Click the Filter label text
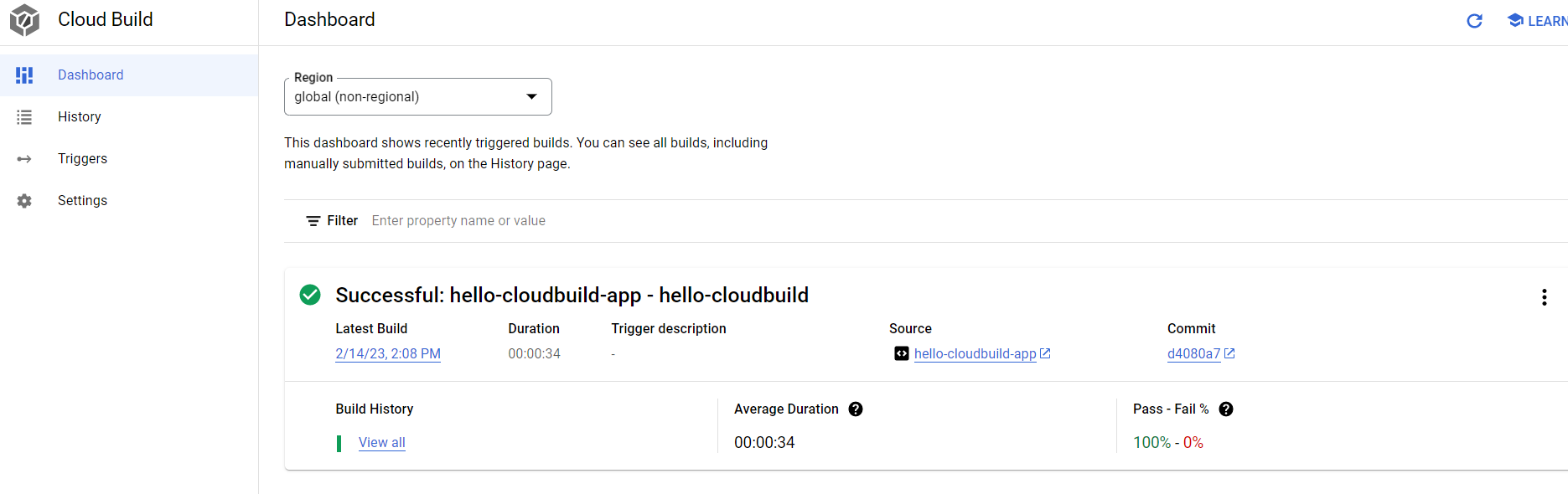The image size is (1568, 494). (342, 221)
